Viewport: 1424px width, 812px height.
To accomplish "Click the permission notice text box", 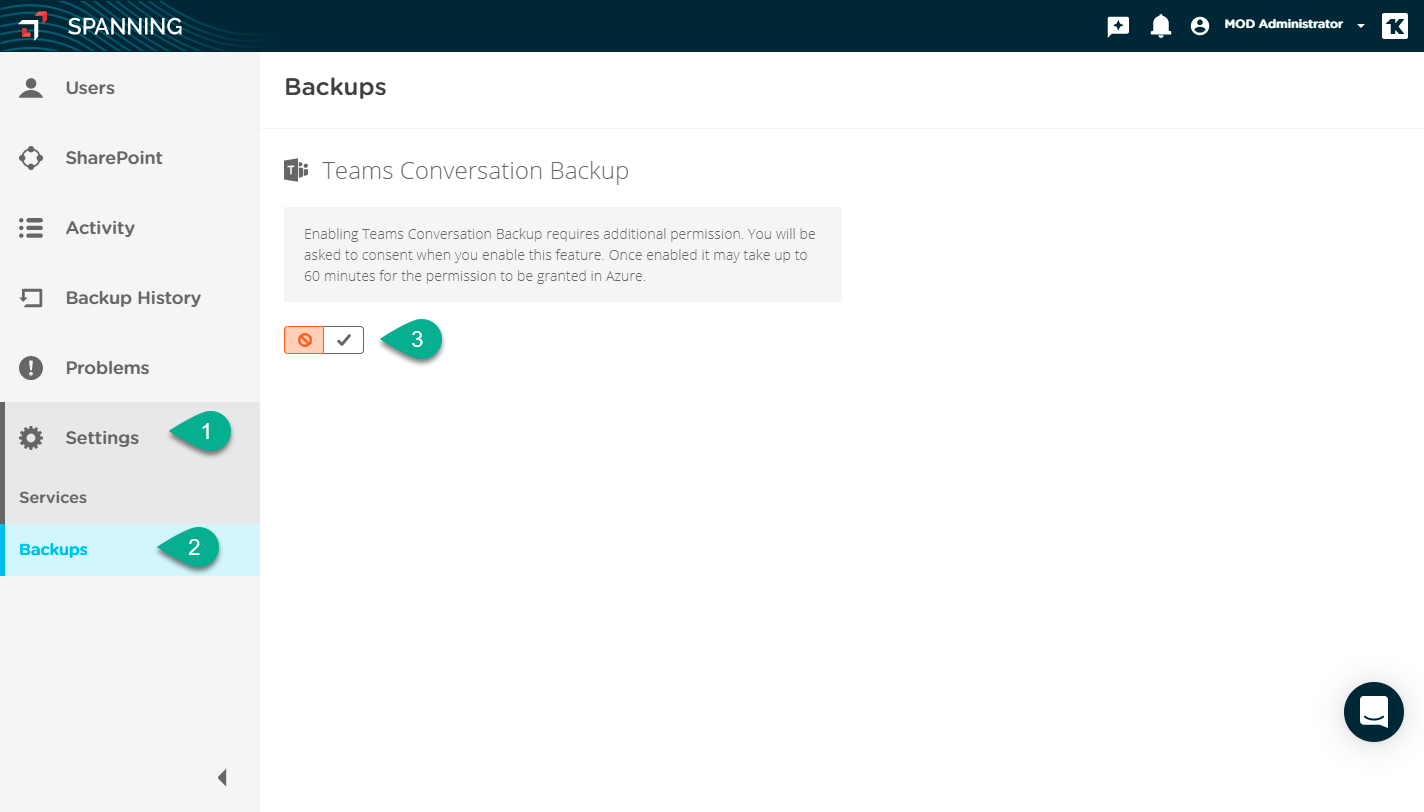I will [563, 255].
